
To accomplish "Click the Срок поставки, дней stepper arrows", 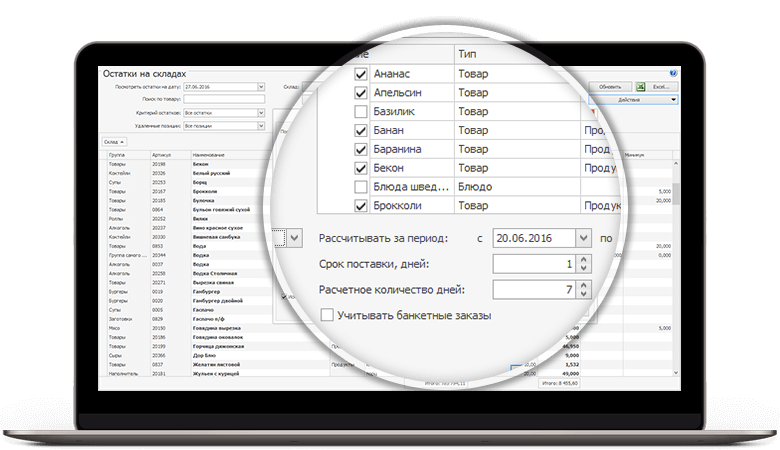I will pyautogui.click(x=583, y=265).
